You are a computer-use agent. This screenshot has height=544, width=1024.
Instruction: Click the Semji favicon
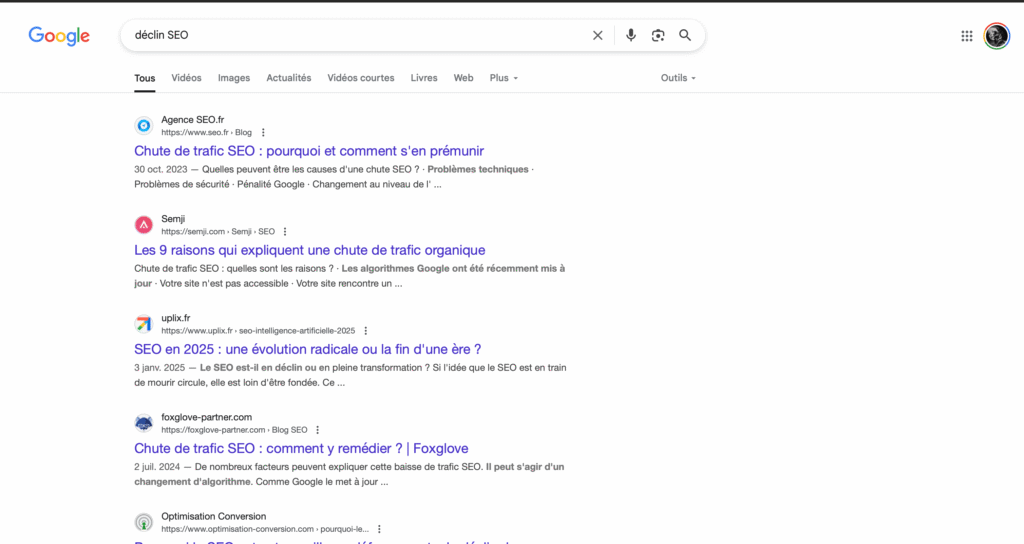(144, 225)
